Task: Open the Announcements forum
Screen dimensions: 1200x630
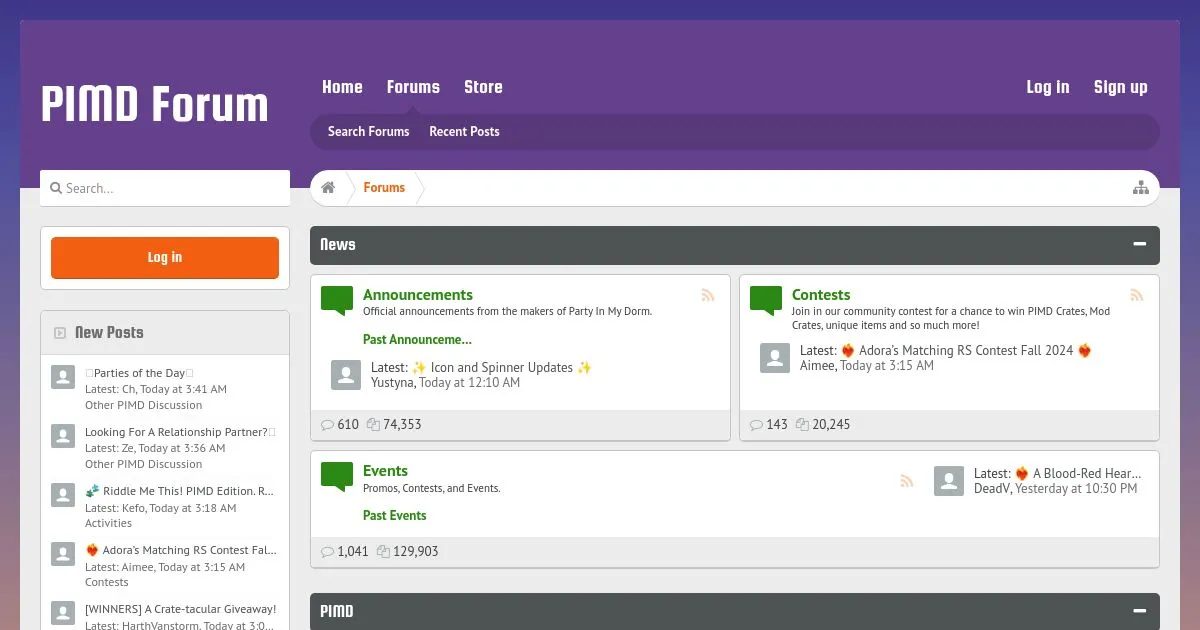Action: tap(418, 295)
